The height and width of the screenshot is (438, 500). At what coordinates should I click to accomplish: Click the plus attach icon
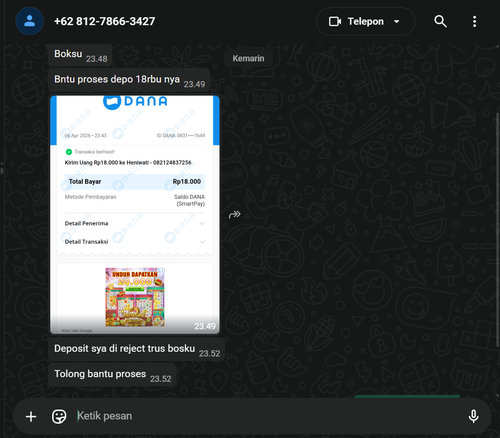click(31, 416)
